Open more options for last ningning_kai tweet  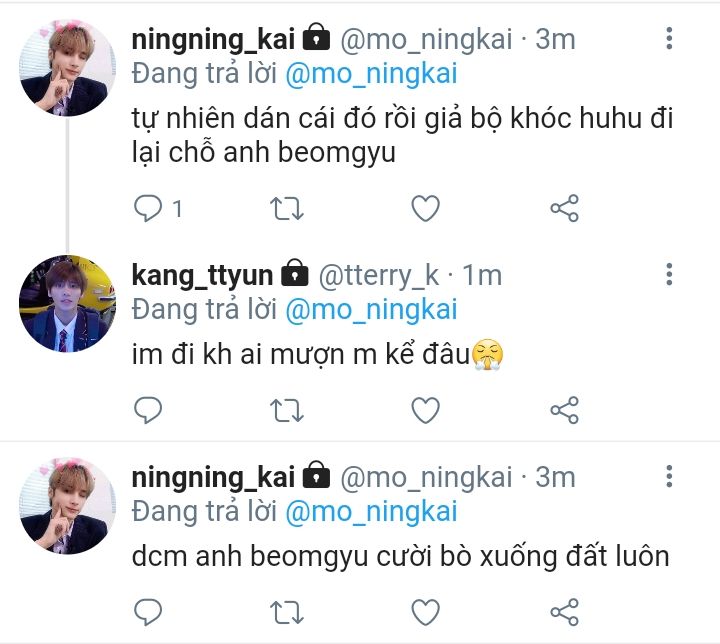(x=669, y=477)
